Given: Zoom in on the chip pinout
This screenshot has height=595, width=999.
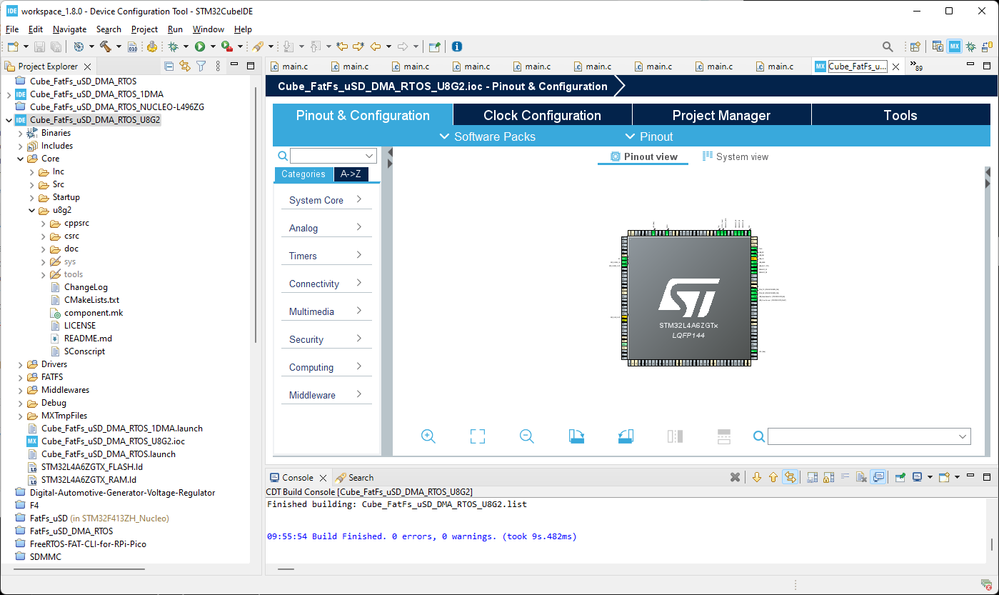Looking at the screenshot, I should (428, 436).
